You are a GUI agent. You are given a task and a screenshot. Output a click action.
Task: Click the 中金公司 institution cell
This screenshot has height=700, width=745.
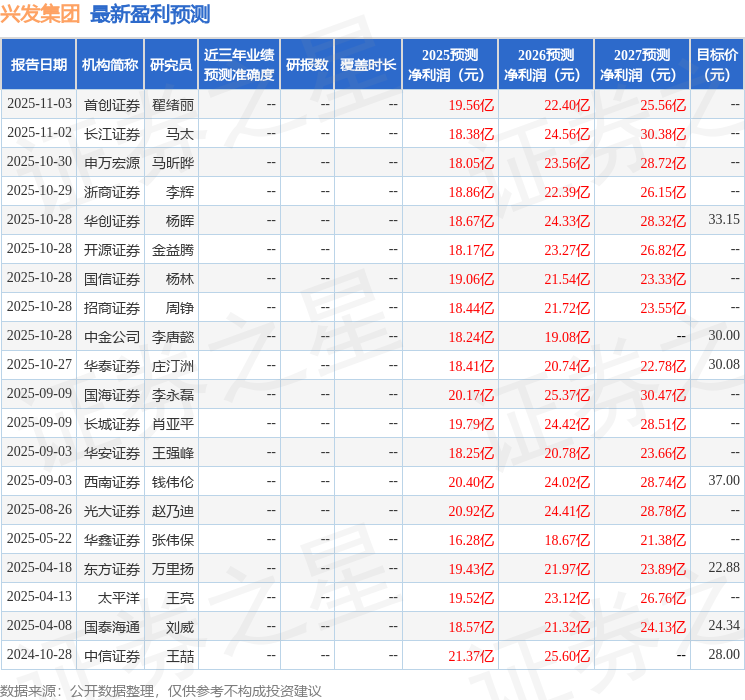tap(112, 337)
